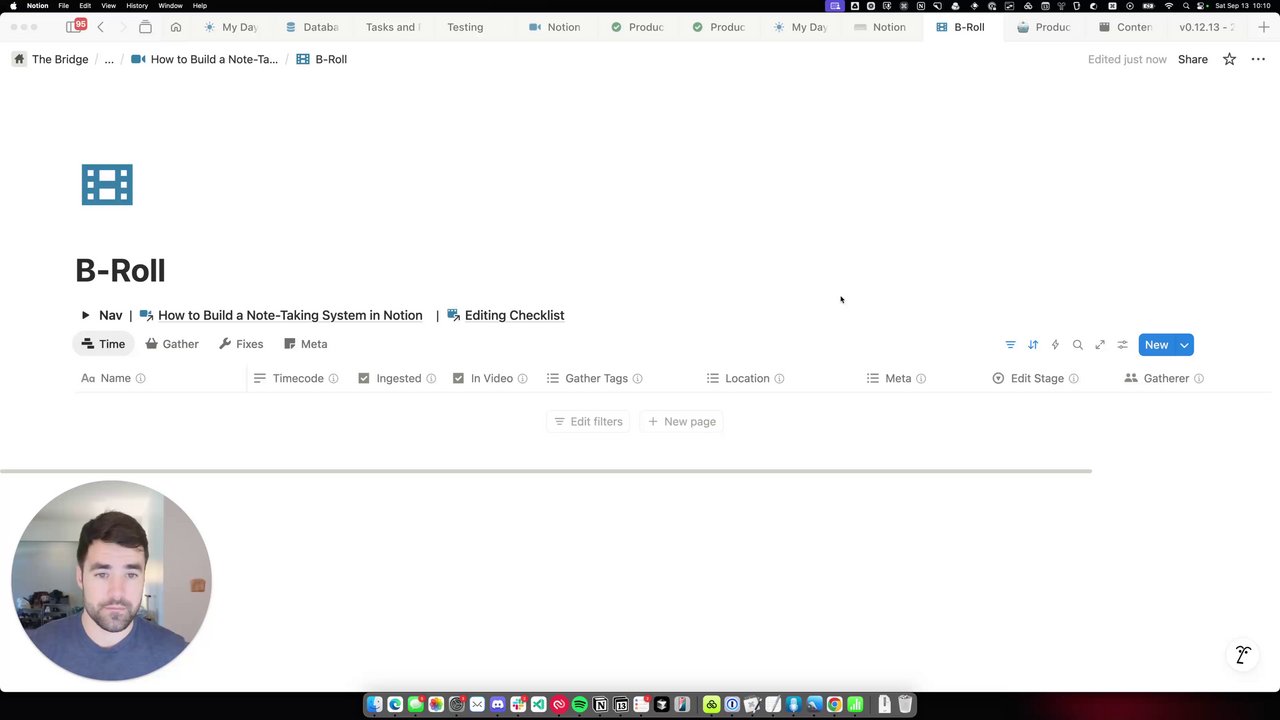
Task: Click the horizontal scrollbar below the table
Action: pos(546,471)
